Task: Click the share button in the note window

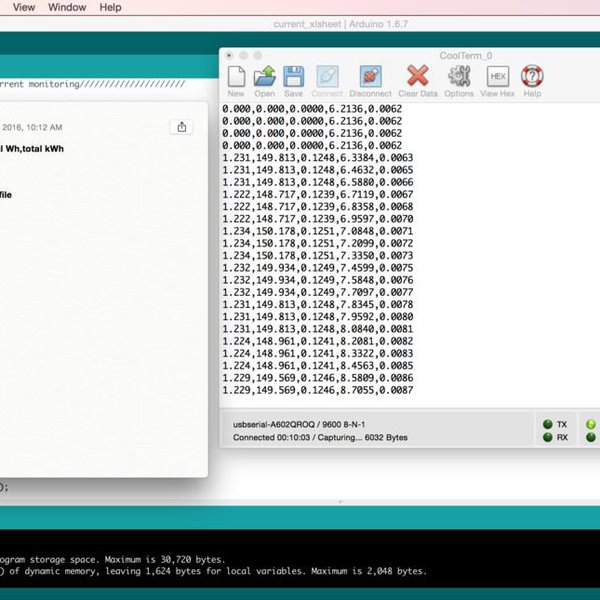Action: click(181, 127)
